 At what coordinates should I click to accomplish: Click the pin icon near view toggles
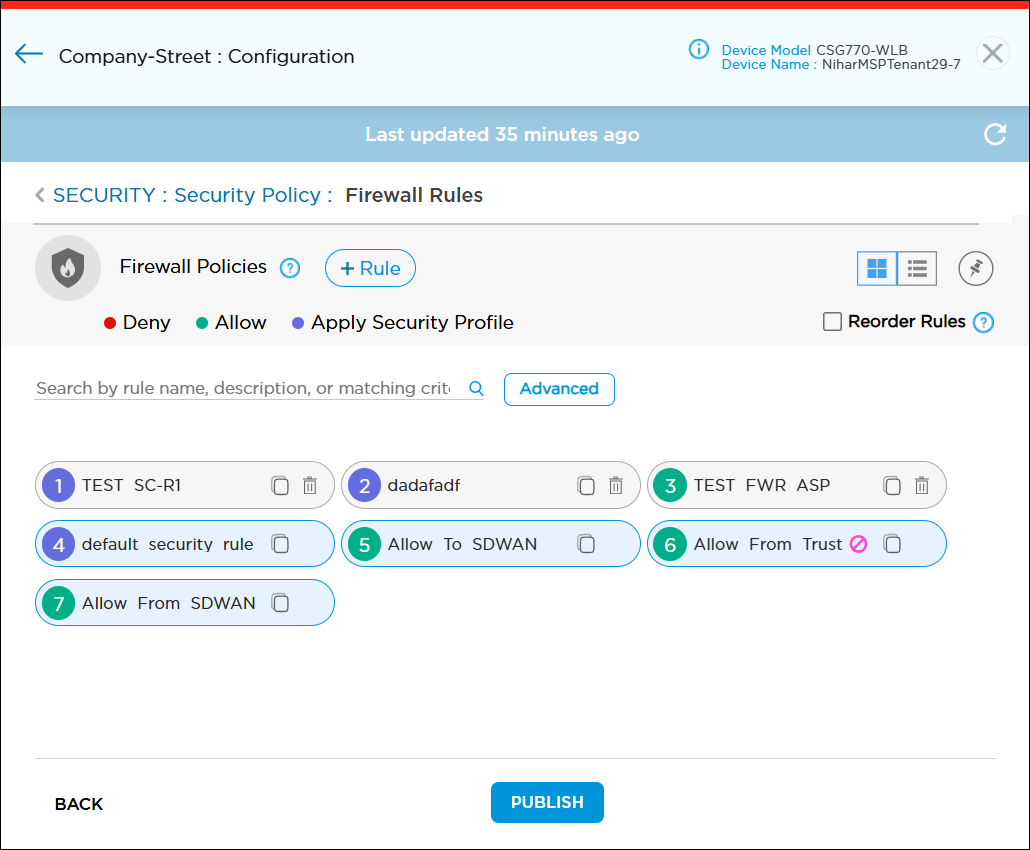(x=975, y=268)
